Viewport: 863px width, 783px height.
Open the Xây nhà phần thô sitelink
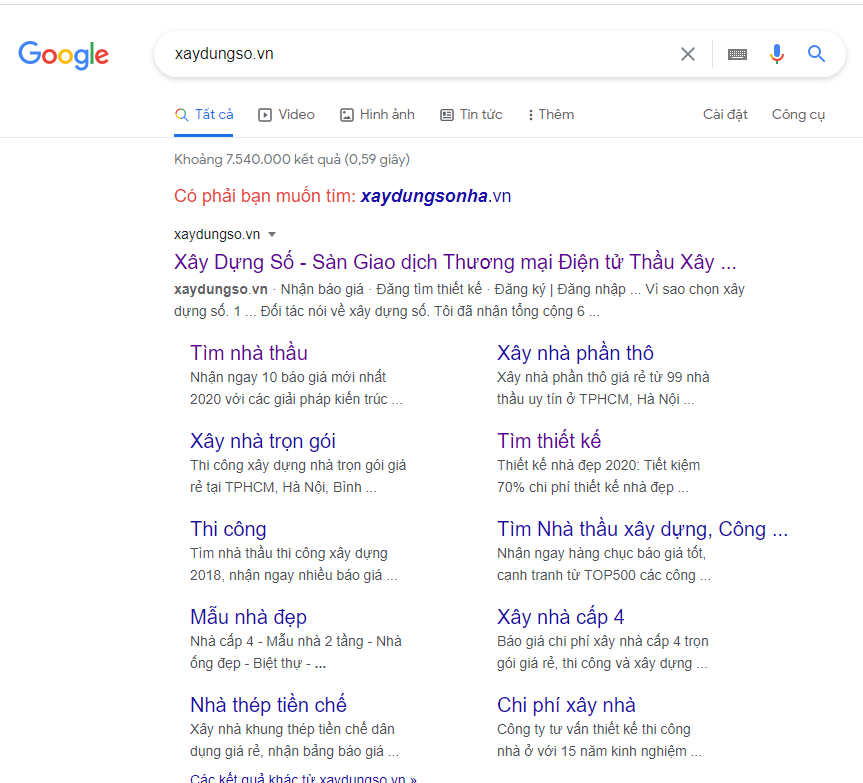(x=575, y=353)
